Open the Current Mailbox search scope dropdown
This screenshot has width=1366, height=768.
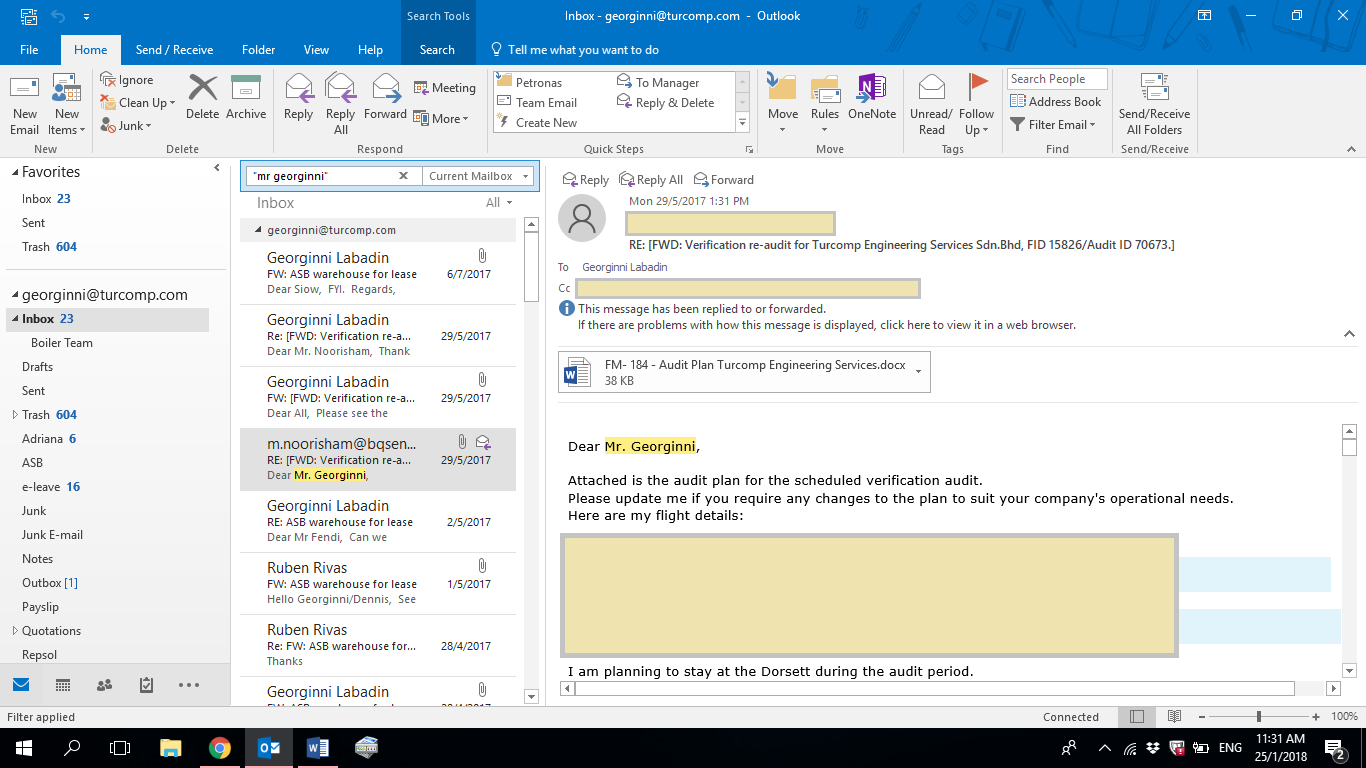pyautogui.click(x=478, y=176)
